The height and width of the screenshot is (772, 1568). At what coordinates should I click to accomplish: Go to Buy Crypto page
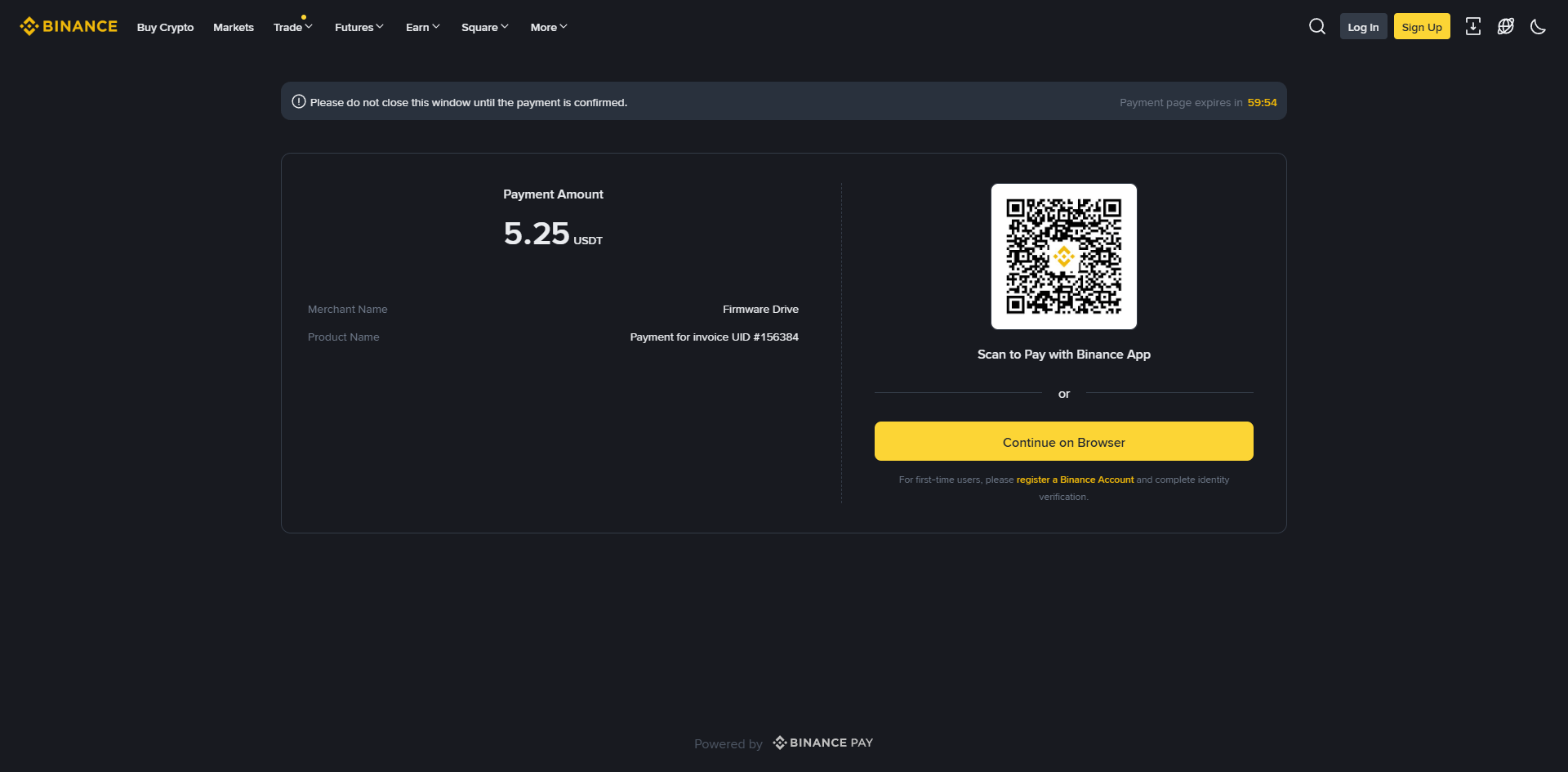point(165,28)
